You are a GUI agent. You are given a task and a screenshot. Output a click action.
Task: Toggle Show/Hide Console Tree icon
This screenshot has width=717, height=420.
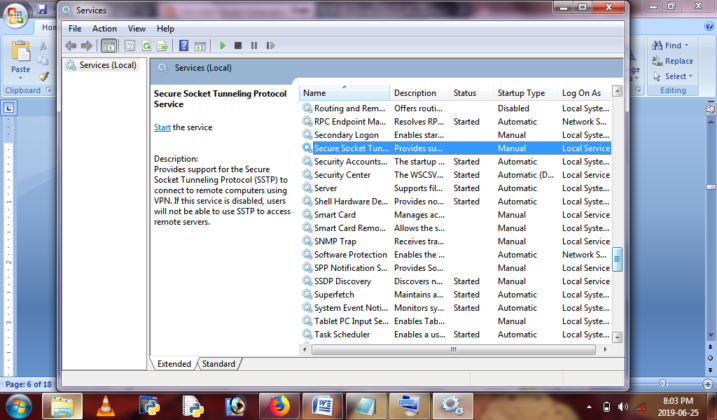pyautogui.click(x=108, y=45)
